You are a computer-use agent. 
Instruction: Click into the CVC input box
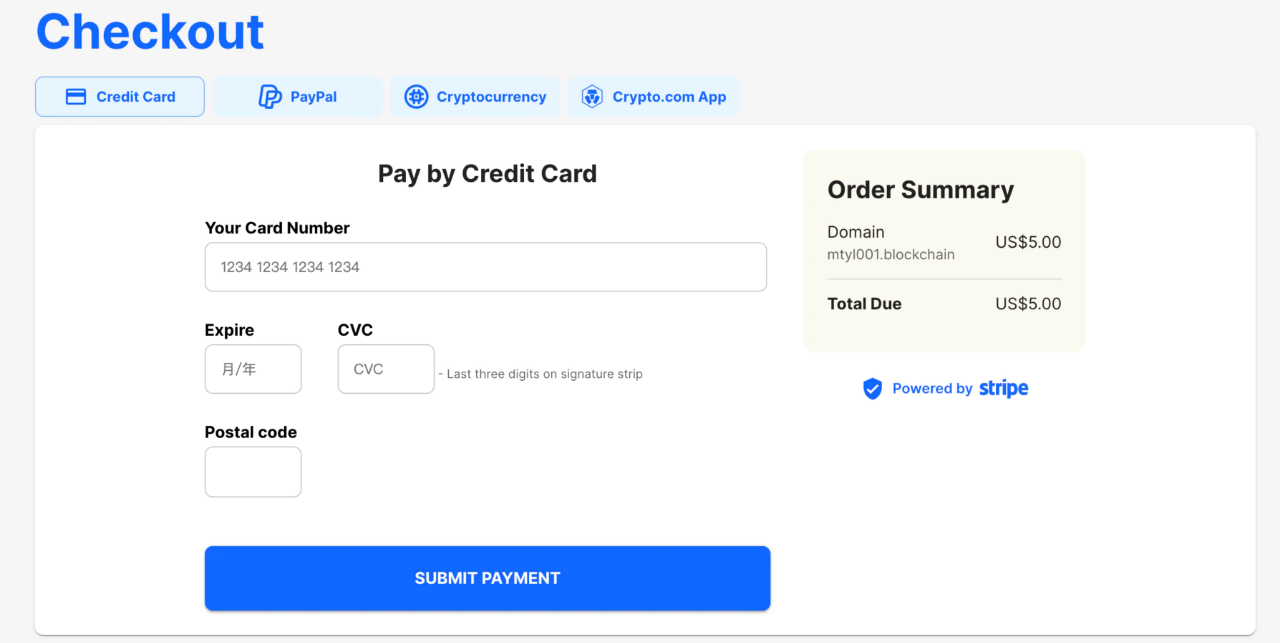386,369
